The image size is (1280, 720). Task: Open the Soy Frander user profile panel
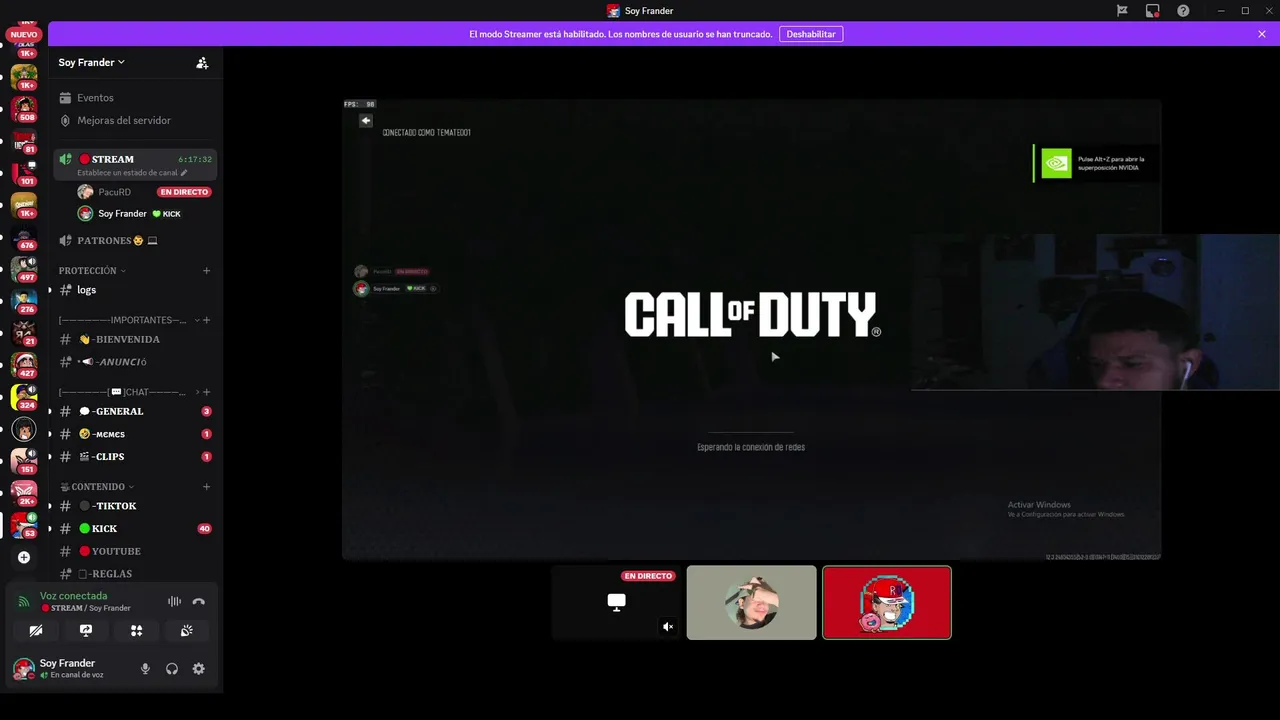coord(70,669)
